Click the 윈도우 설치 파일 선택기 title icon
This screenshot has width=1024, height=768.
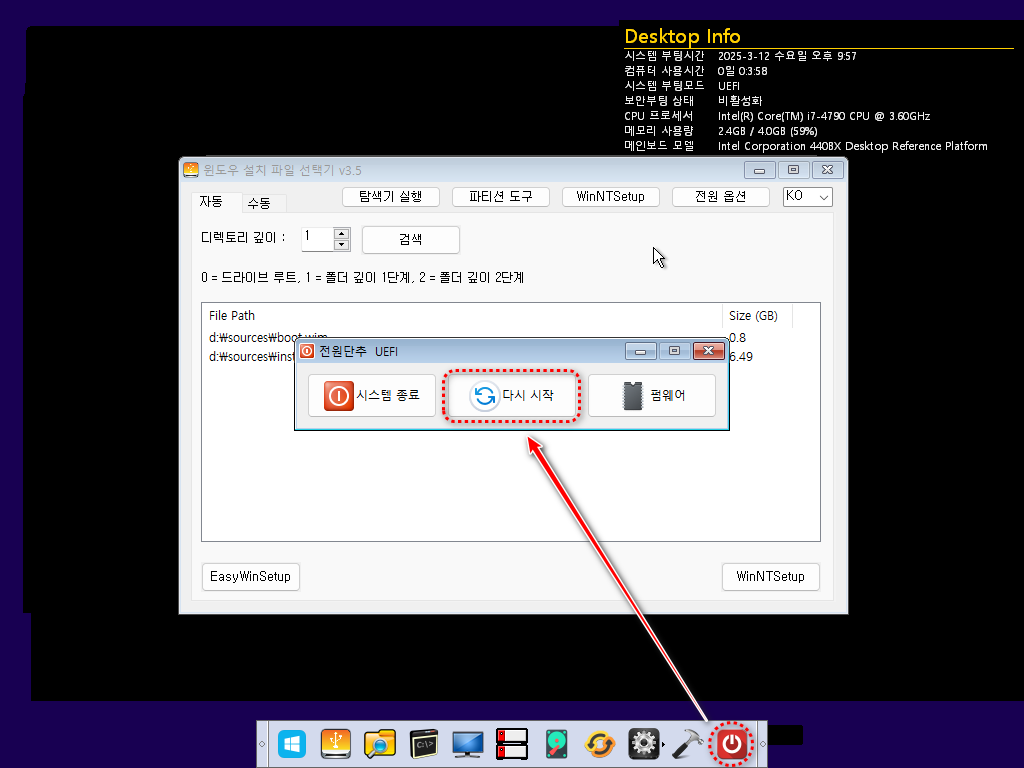191,170
